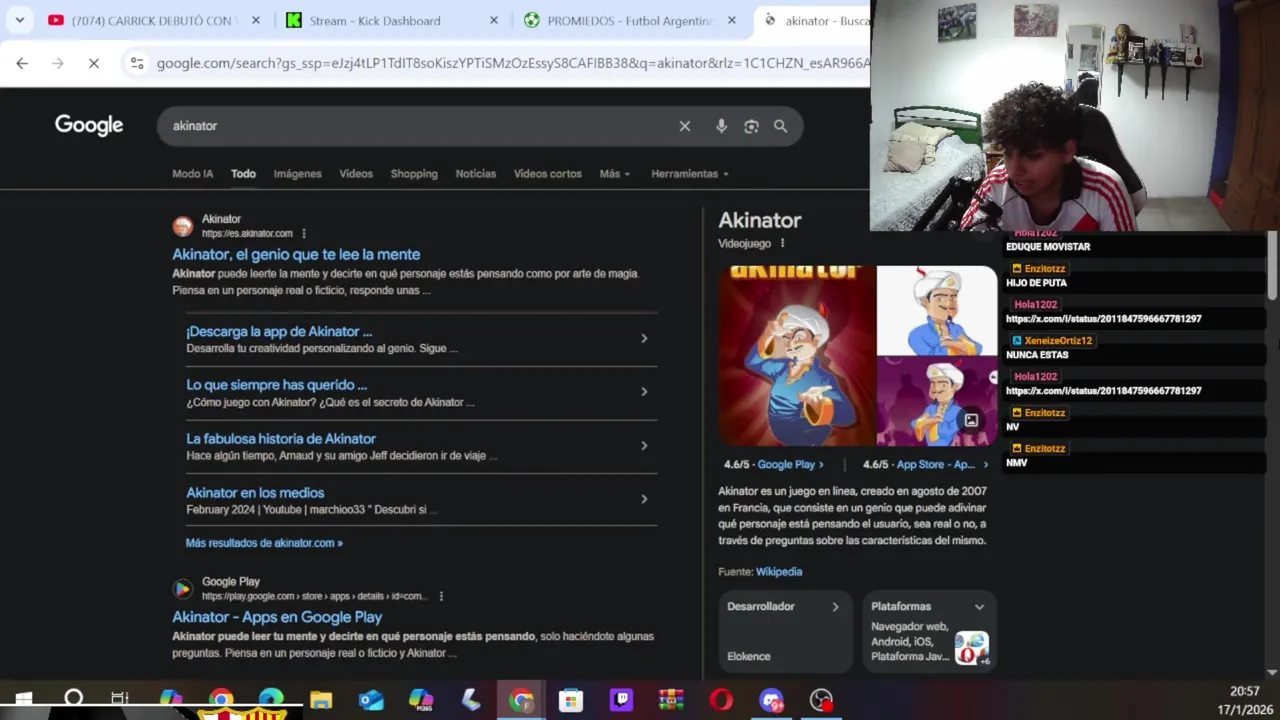Open ¡Descarga la app de Akinator sitelink
1280x720 pixels.
(279, 331)
